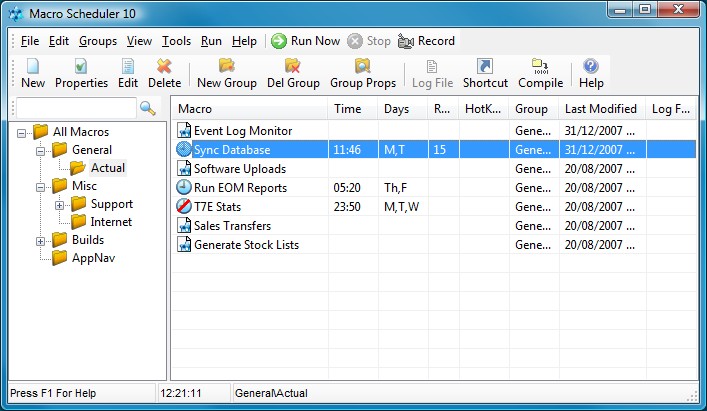Click the Th,F days cell

pyautogui.click(x=403, y=187)
